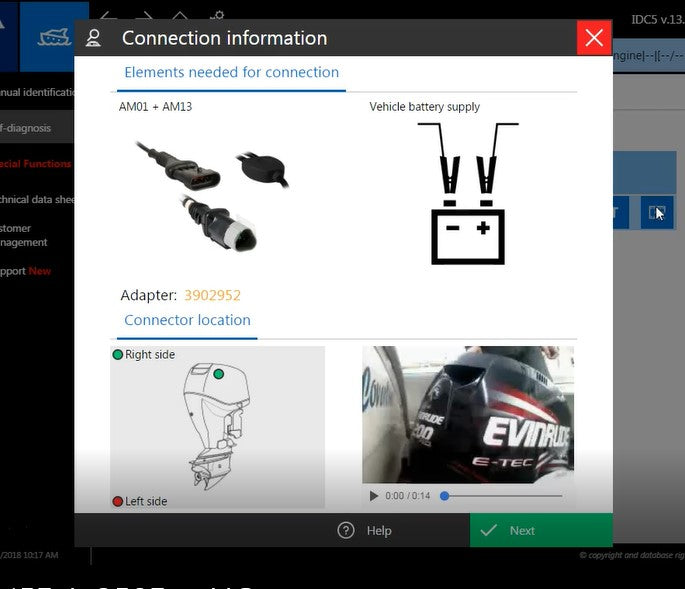Open Special Functions in the sidebar
Image resolution: width=685 pixels, height=589 pixels.
pyautogui.click(x=36, y=164)
